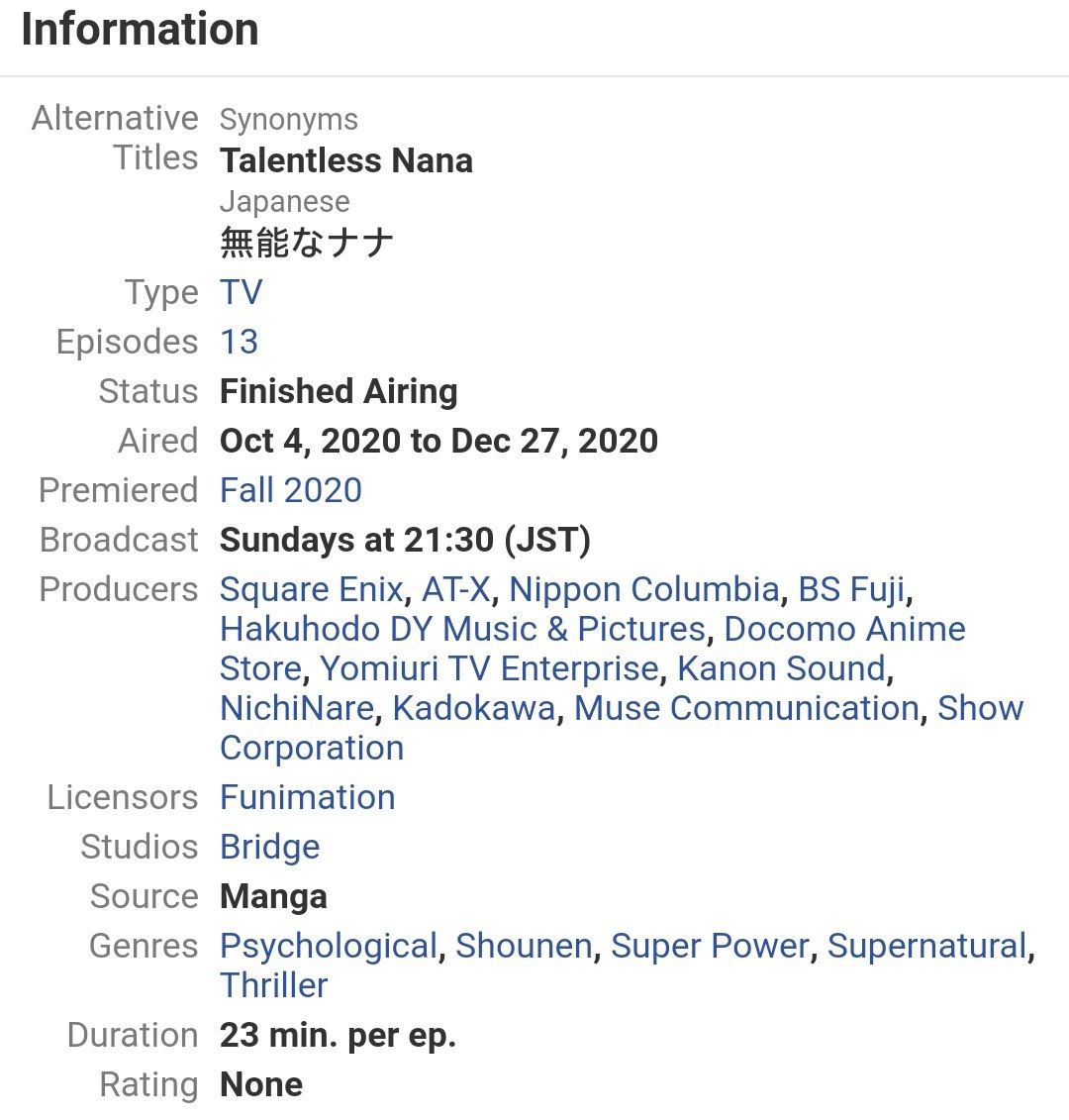Open the Fall 2020 season link
Viewport: 1069px width, 1120px height.
(x=291, y=490)
